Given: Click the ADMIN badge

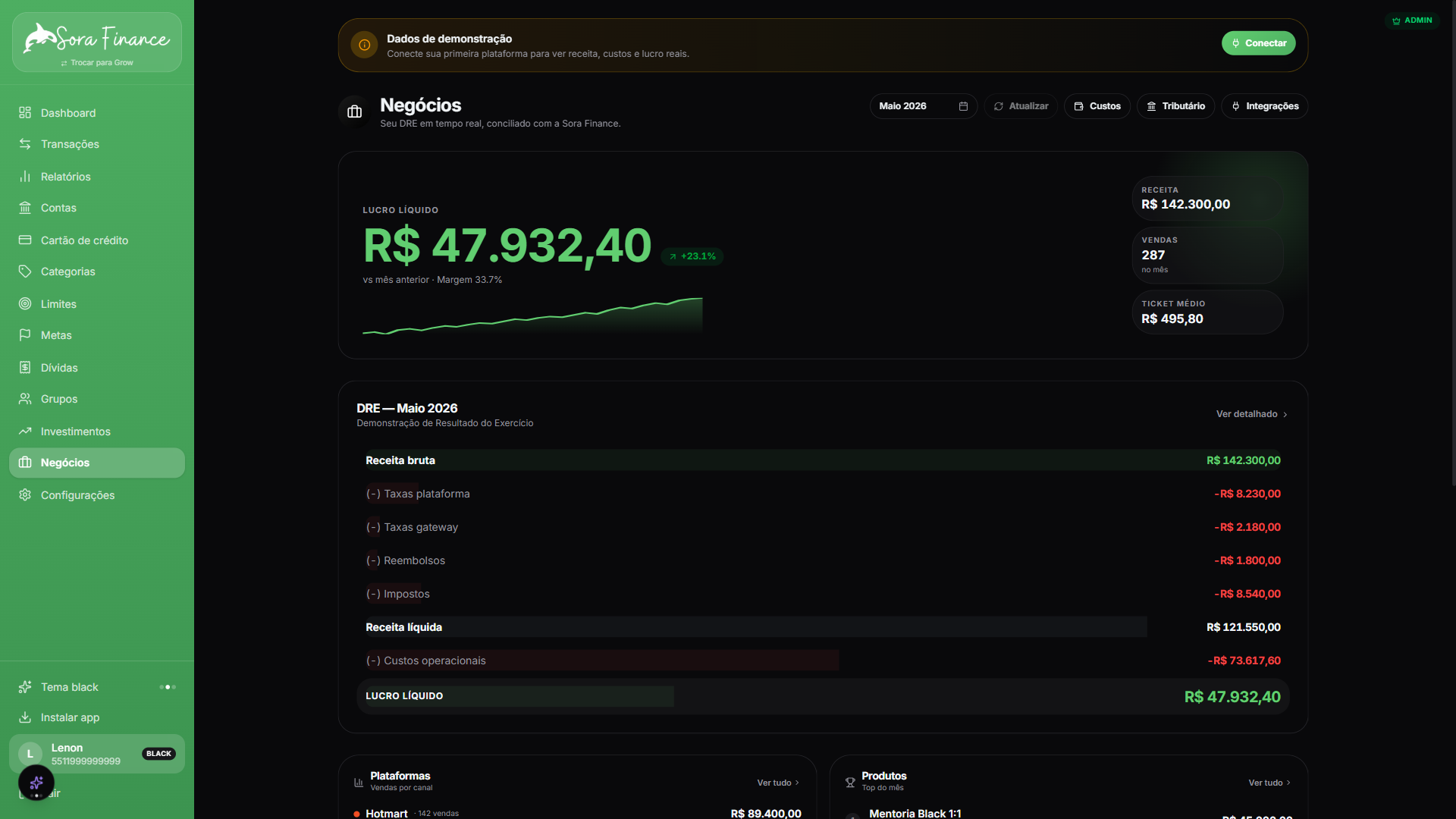Looking at the screenshot, I should 1412,20.
